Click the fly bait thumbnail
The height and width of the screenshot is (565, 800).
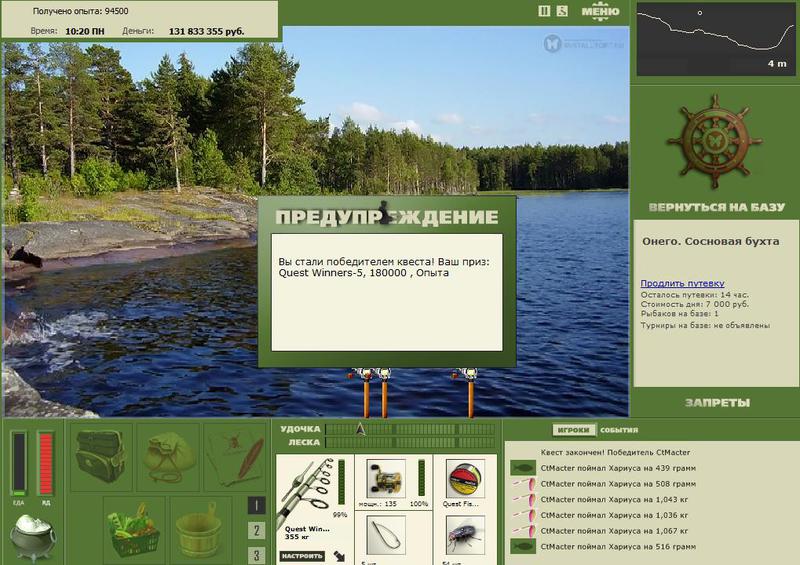point(465,535)
